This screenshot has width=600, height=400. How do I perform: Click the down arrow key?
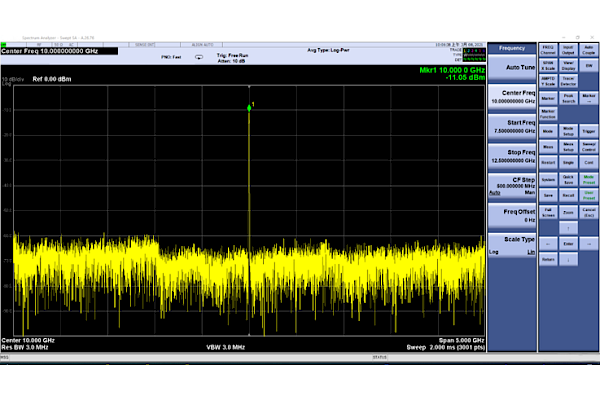tap(568, 259)
